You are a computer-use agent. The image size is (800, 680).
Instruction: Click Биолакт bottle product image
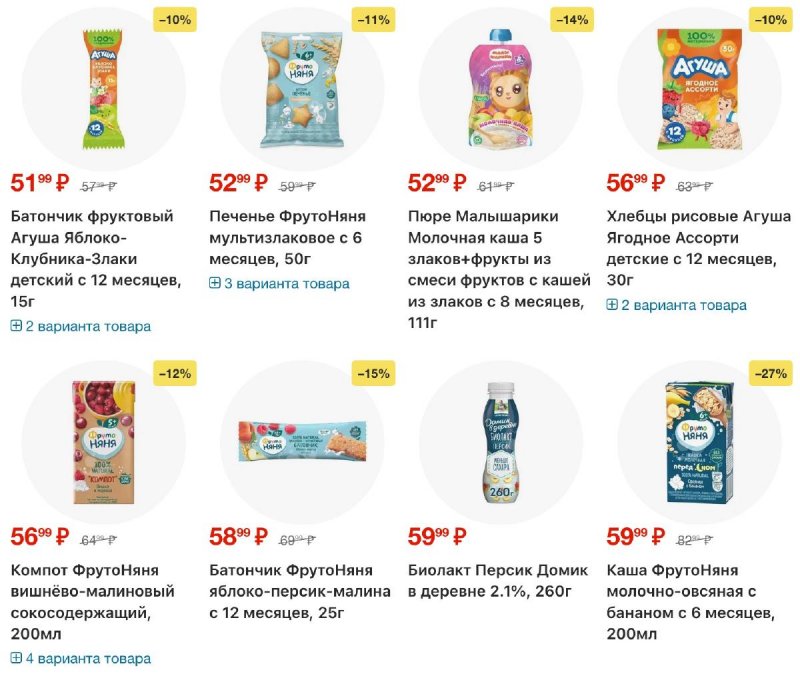pyautogui.click(x=500, y=440)
